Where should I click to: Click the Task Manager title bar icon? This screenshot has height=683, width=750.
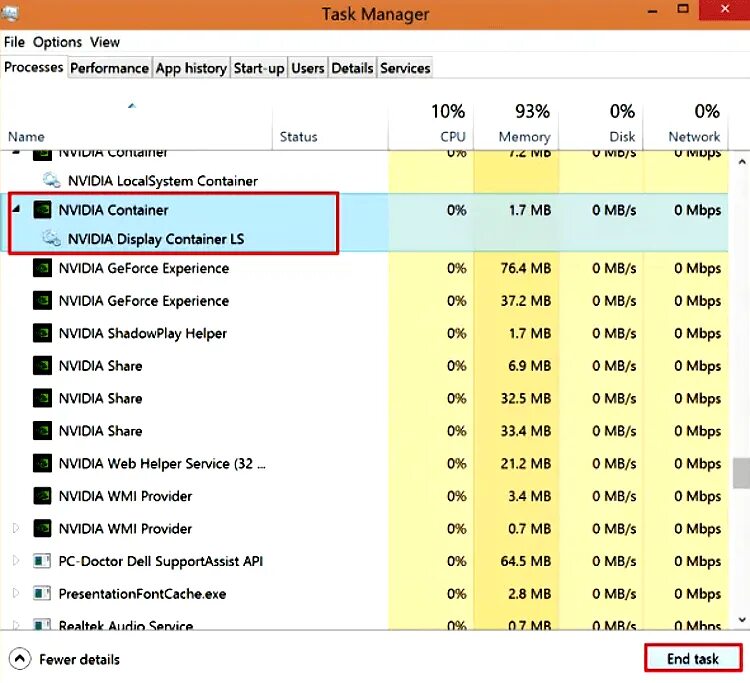9,13
